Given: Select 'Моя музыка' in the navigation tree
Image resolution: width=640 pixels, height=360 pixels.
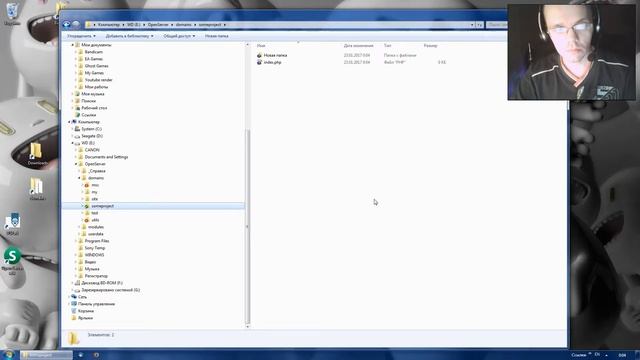Looking at the screenshot, I should click(93, 94).
